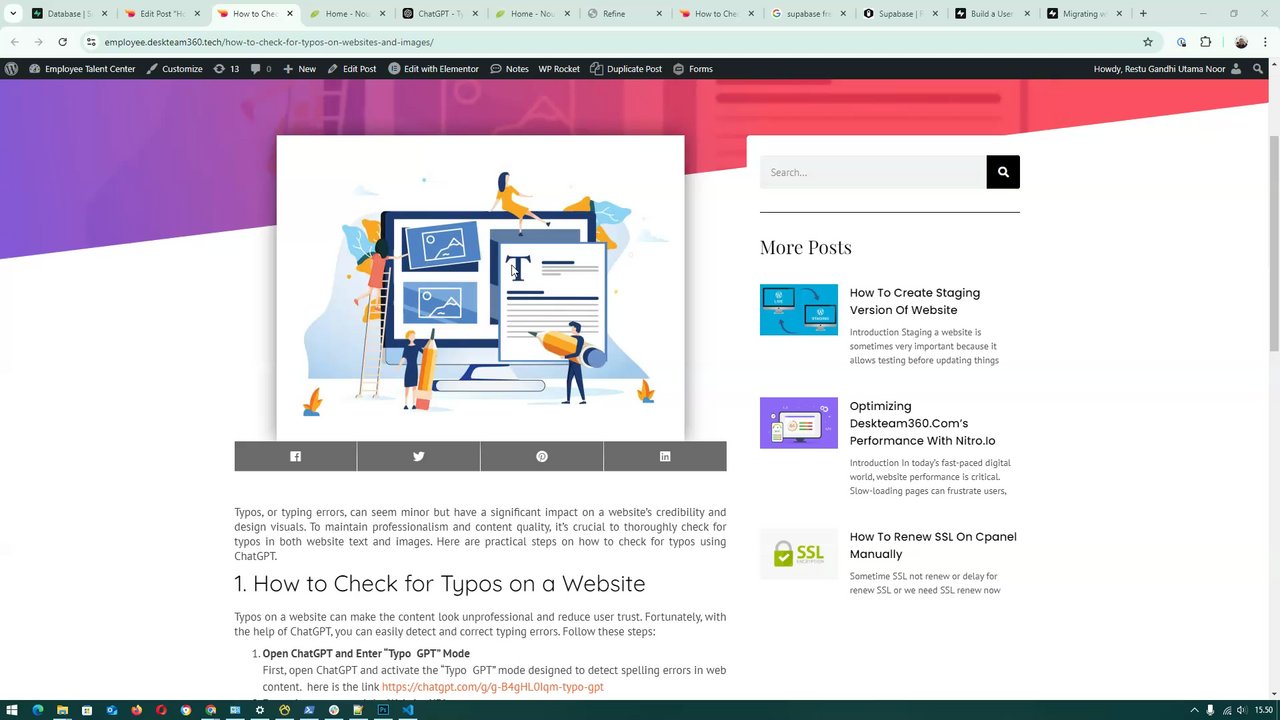Open WP Rocket menu
Image resolution: width=1280 pixels, height=720 pixels.
click(x=559, y=69)
